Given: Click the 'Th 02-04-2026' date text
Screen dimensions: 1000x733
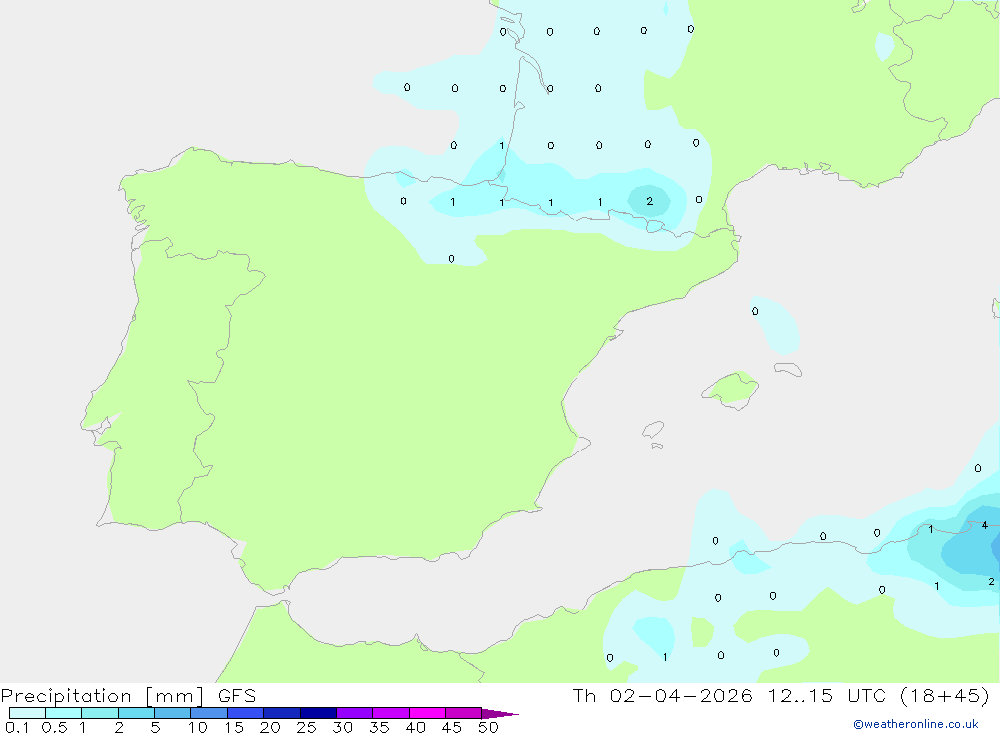Looking at the screenshot, I should coord(663,695).
